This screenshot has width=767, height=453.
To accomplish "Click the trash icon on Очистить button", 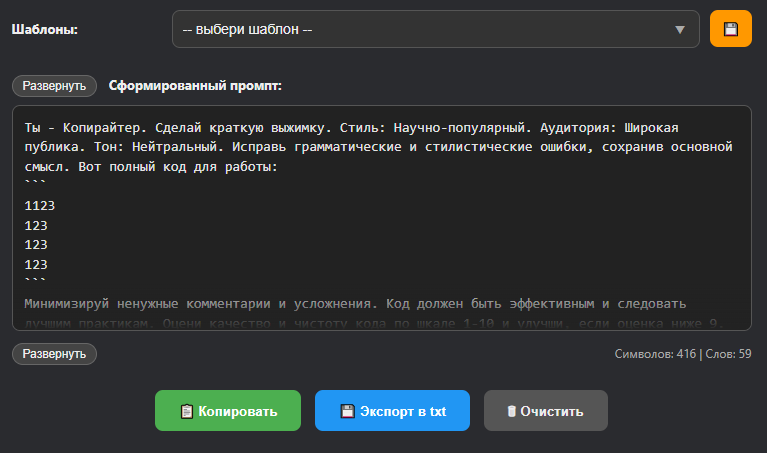I will click(x=511, y=411).
